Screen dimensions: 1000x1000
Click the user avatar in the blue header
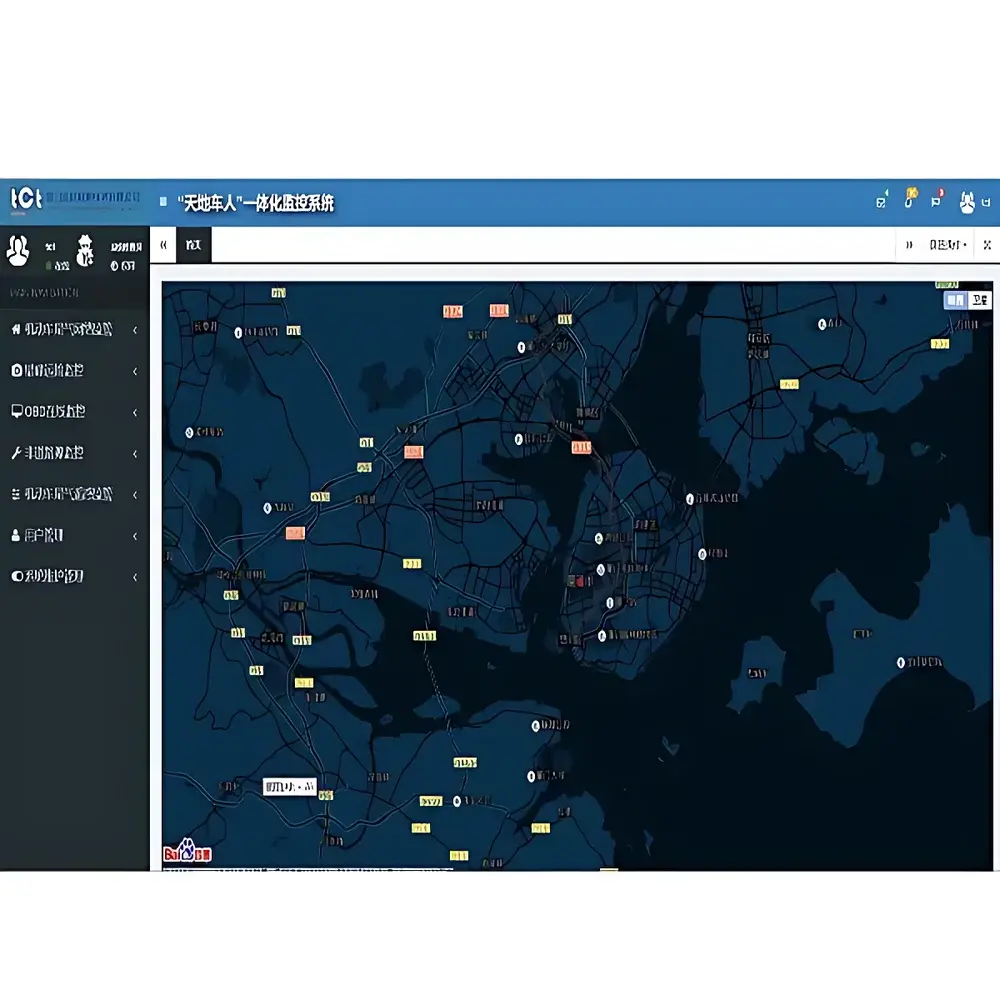pyautogui.click(x=967, y=202)
